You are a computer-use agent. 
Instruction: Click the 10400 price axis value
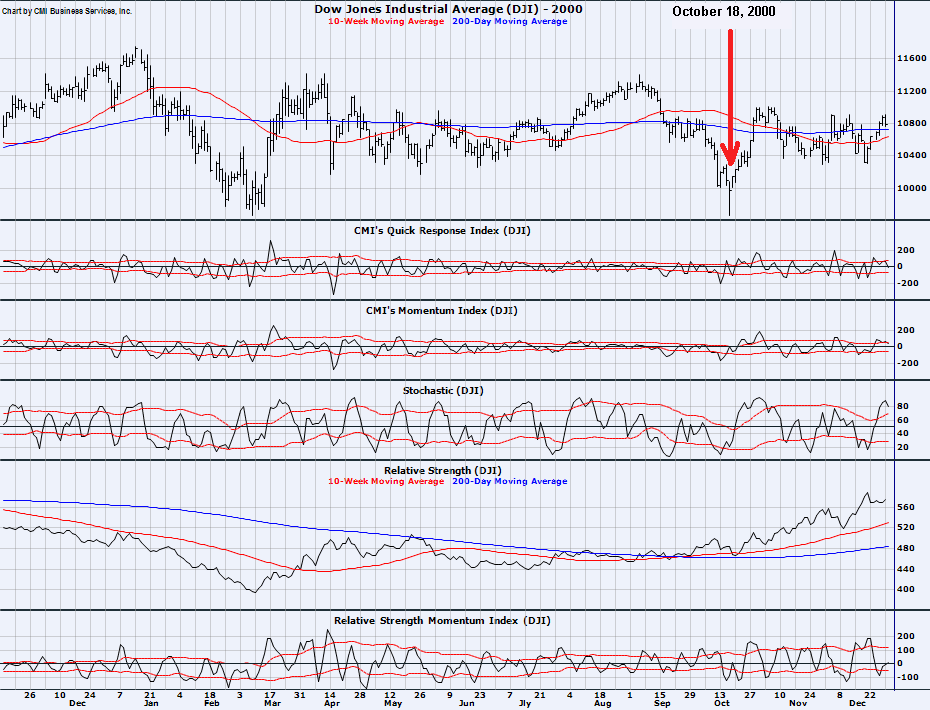(912, 155)
